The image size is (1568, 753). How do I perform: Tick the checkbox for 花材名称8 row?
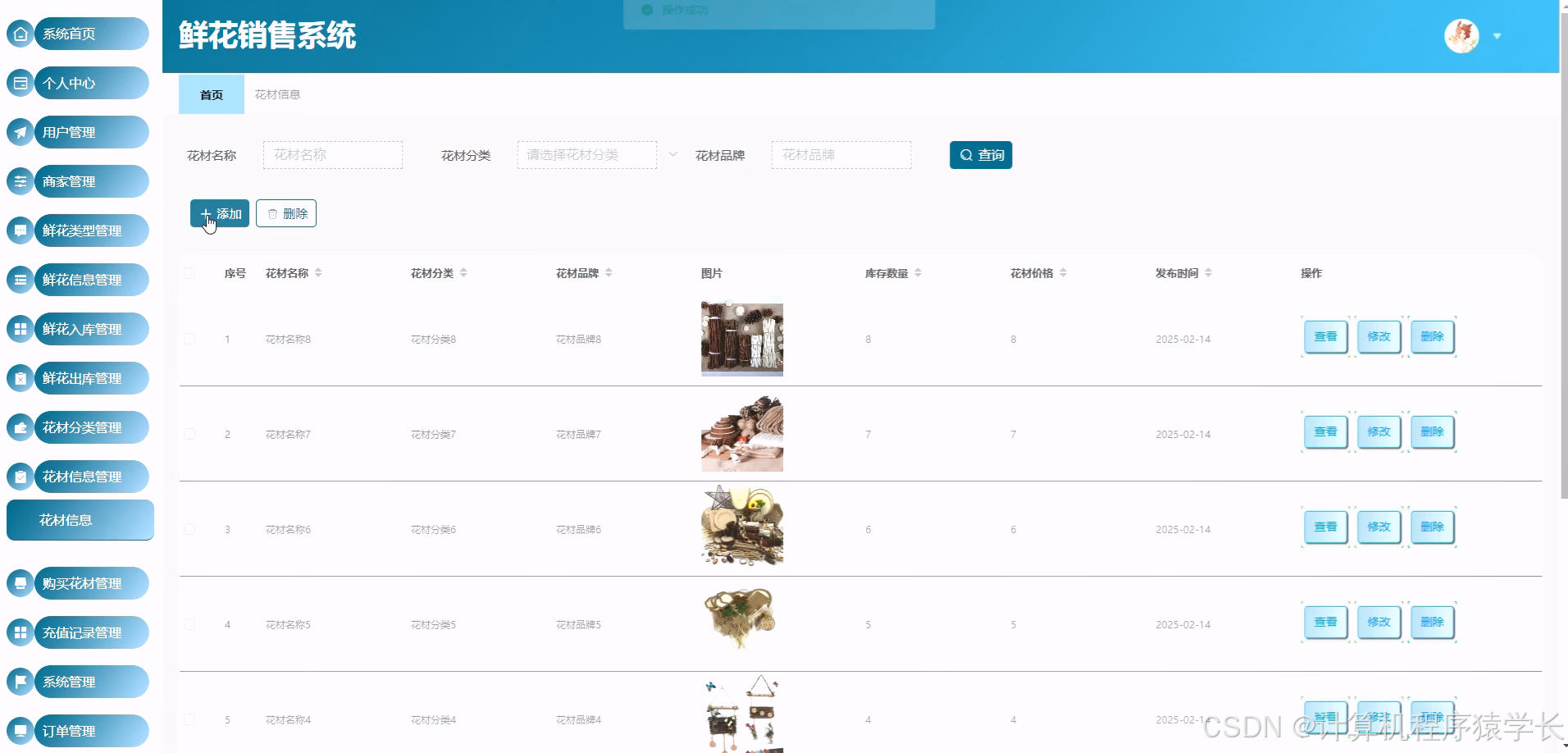tap(189, 339)
